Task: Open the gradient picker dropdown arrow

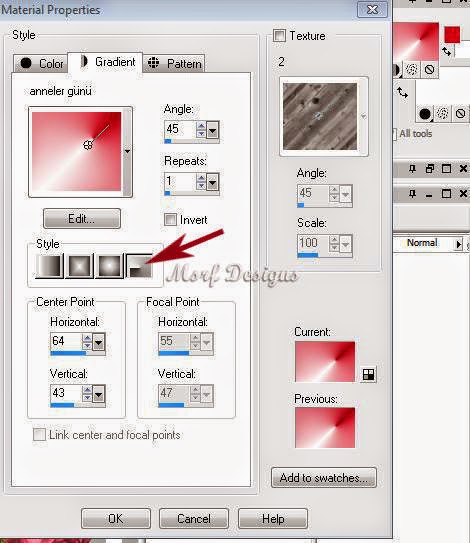Action: click(x=127, y=152)
